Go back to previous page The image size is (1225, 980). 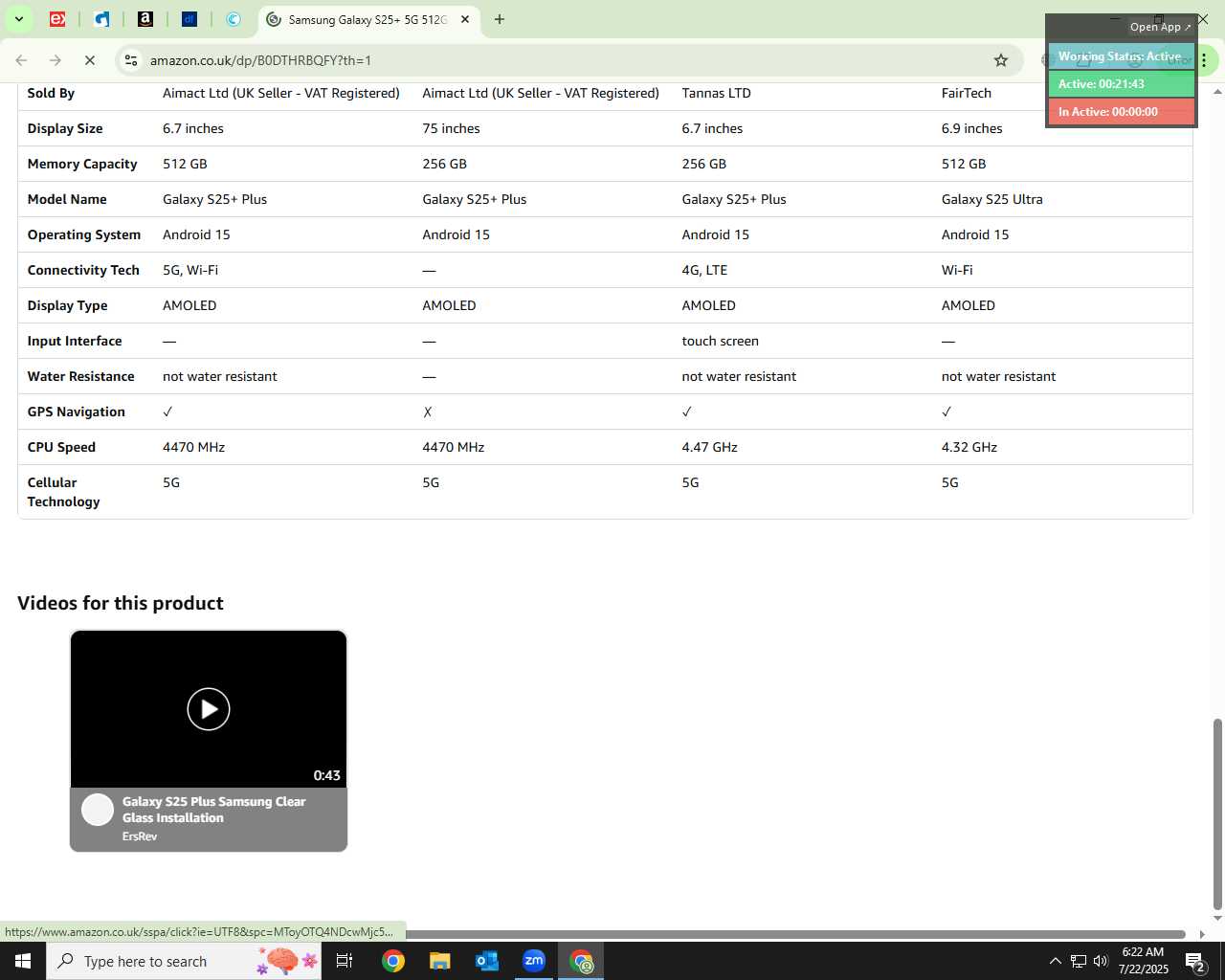22,60
